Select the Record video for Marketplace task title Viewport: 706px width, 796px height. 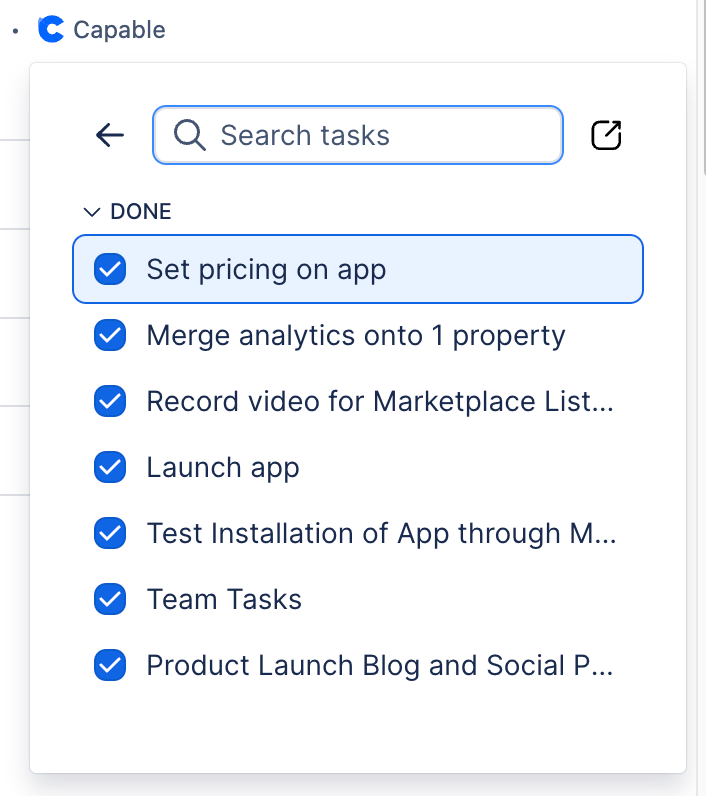point(380,401)
